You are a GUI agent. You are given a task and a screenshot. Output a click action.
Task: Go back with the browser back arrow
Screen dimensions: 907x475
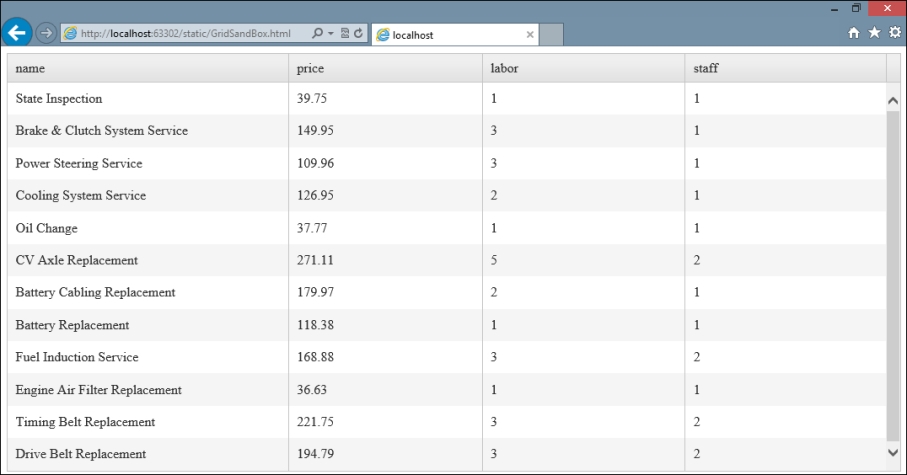17,32
